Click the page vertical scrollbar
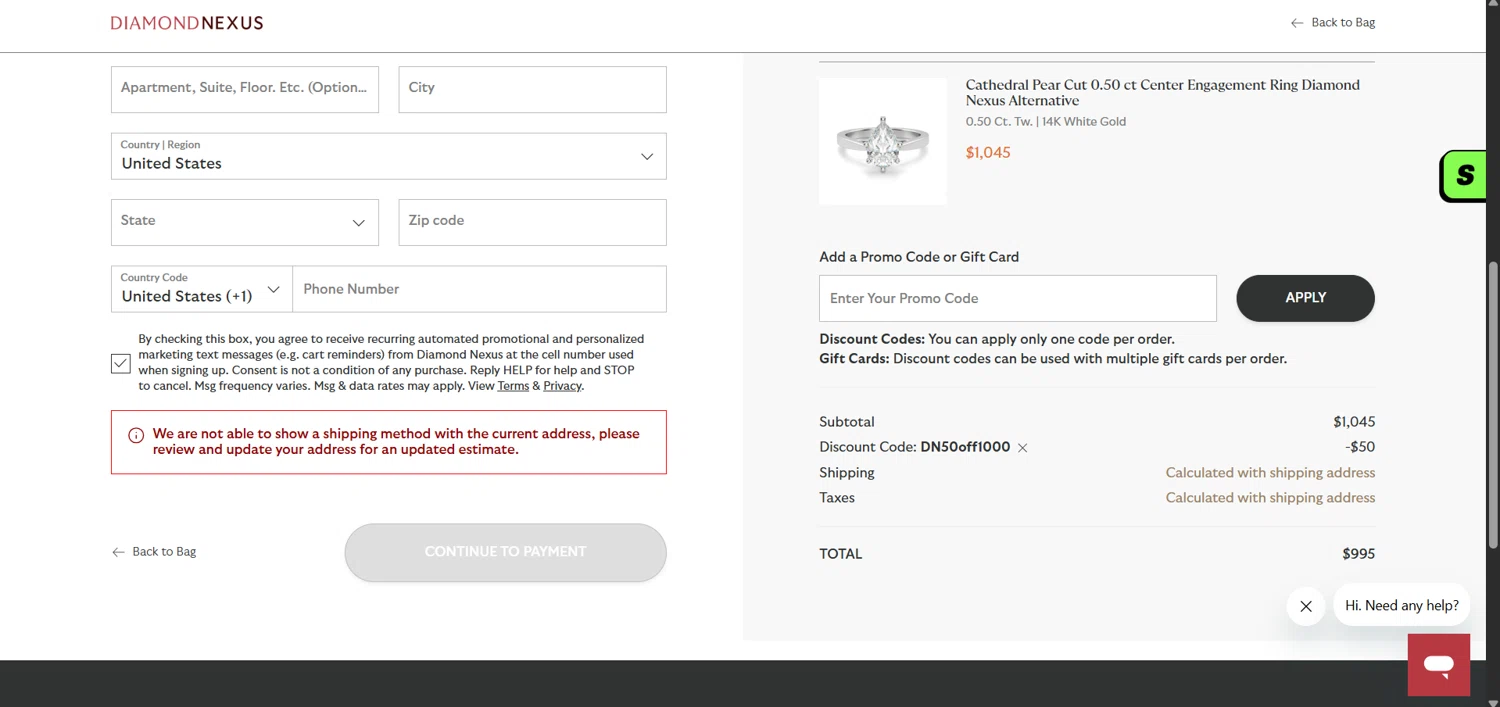 [1493, 400]
